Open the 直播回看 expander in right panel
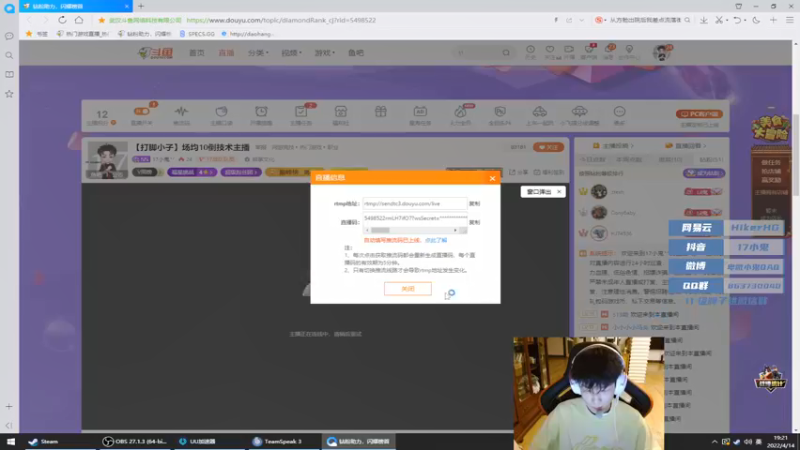Viewport: 800px width, 450px height. 686,146
